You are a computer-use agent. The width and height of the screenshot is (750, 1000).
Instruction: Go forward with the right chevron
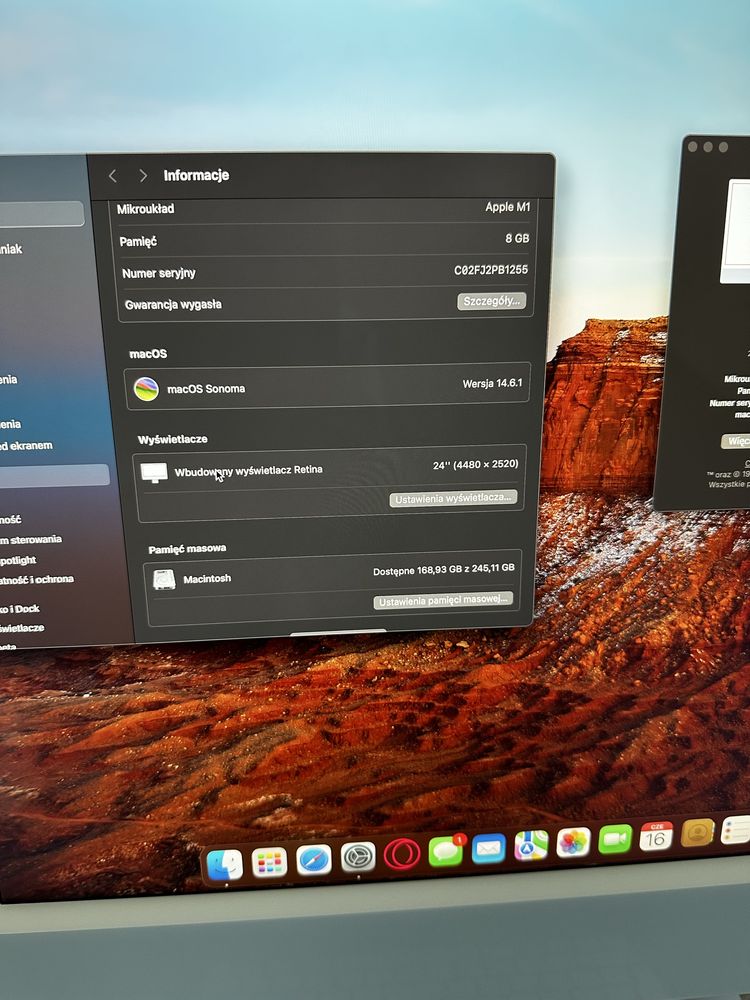click(143, 175)
